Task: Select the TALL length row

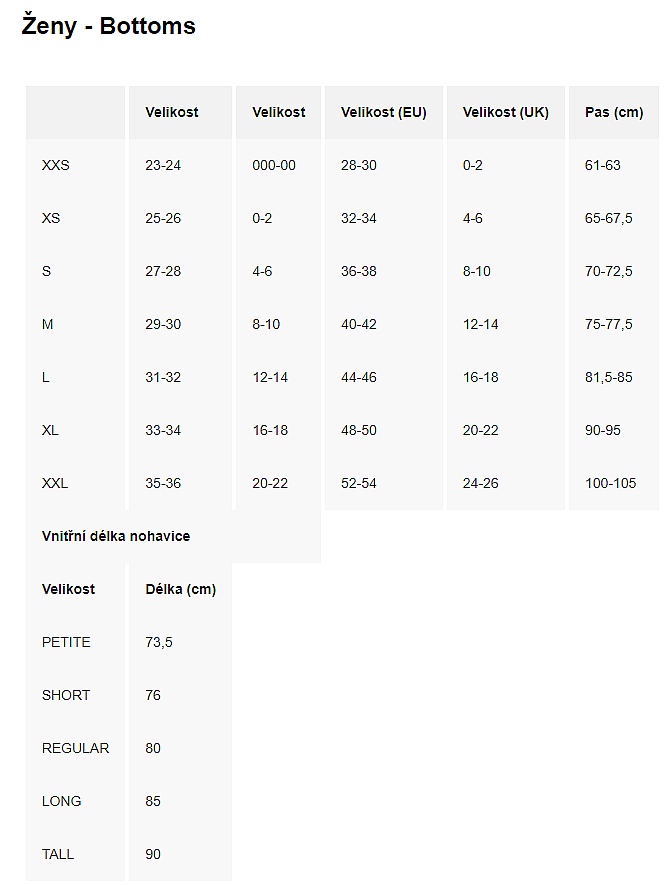Action: (58, 854)
